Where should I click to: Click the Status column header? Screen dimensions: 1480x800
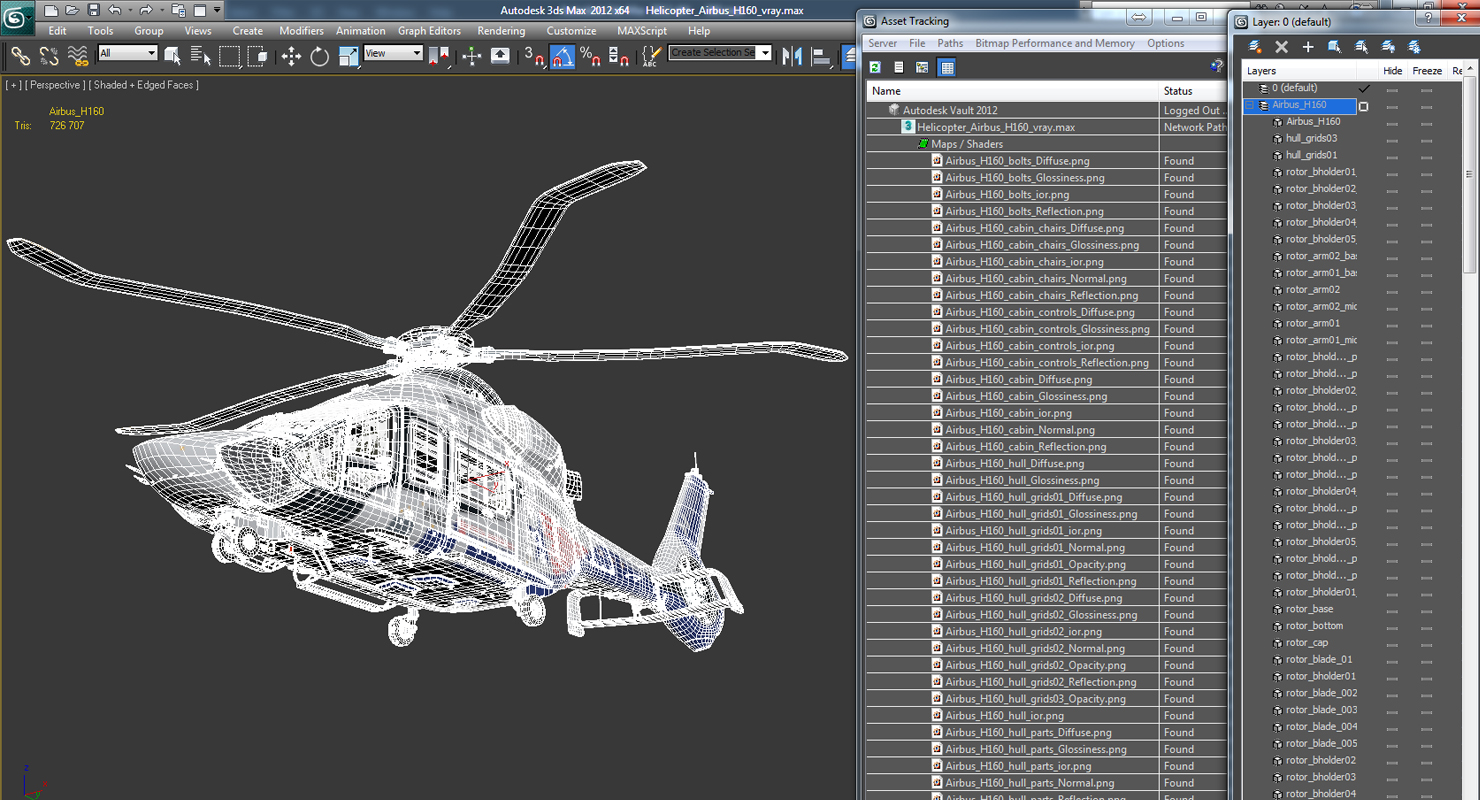coord(1193,91)
